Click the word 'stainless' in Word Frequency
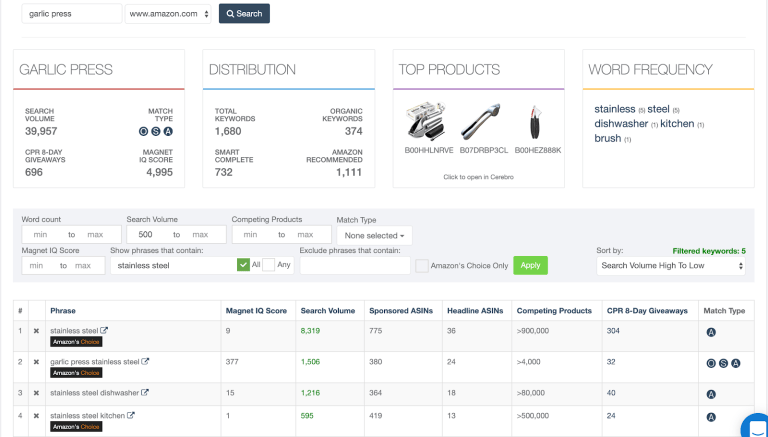Image resolution: width=768 pixels, height=437 pixels. (x=615, y=109)
